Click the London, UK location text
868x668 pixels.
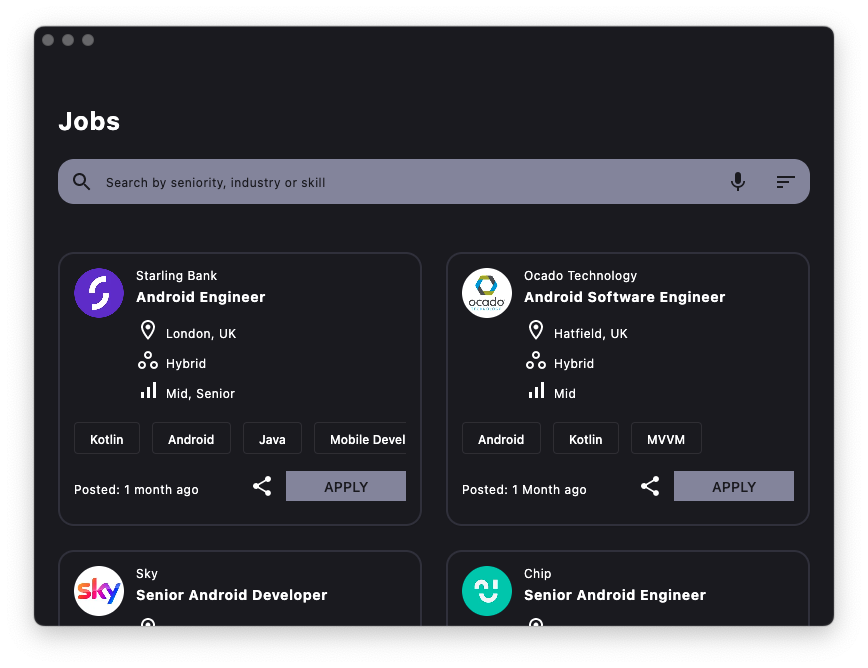[201, 334]
